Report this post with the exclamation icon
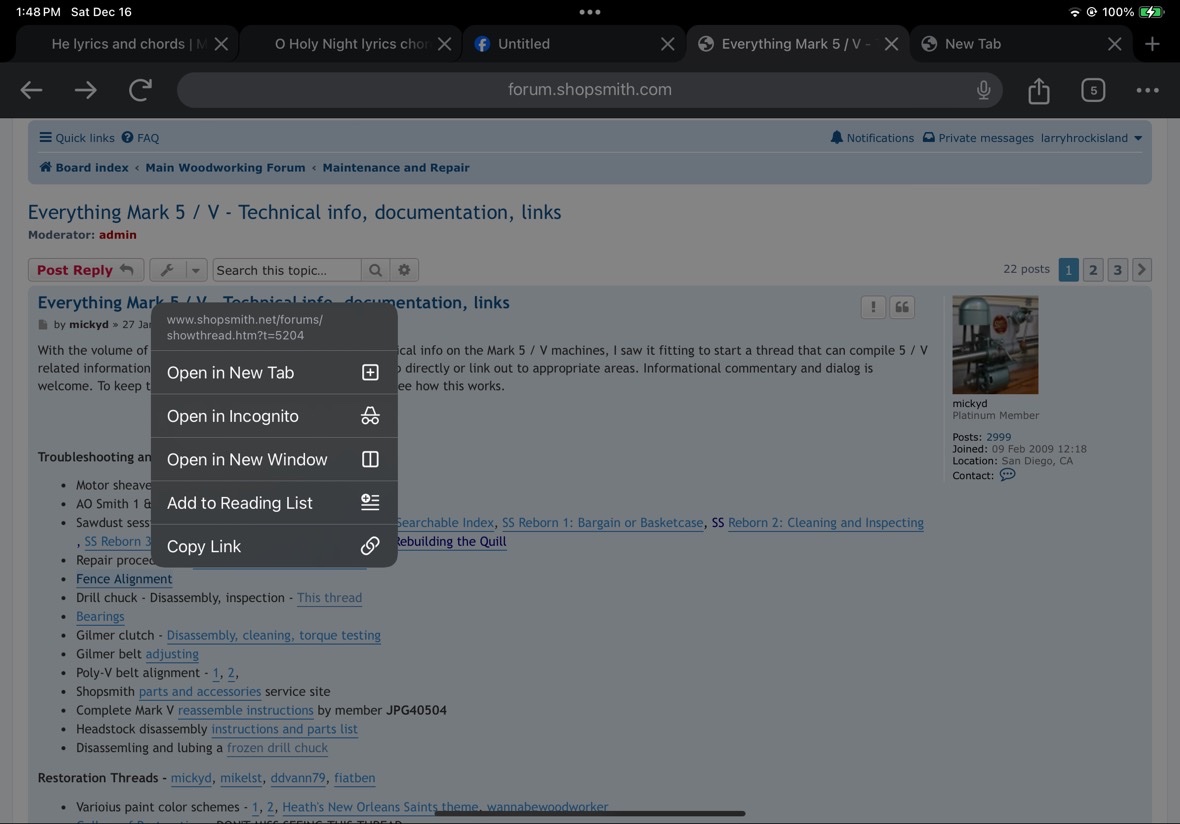Image resolution: width=1180 pixels, height=824 pixels. point(873,307)
